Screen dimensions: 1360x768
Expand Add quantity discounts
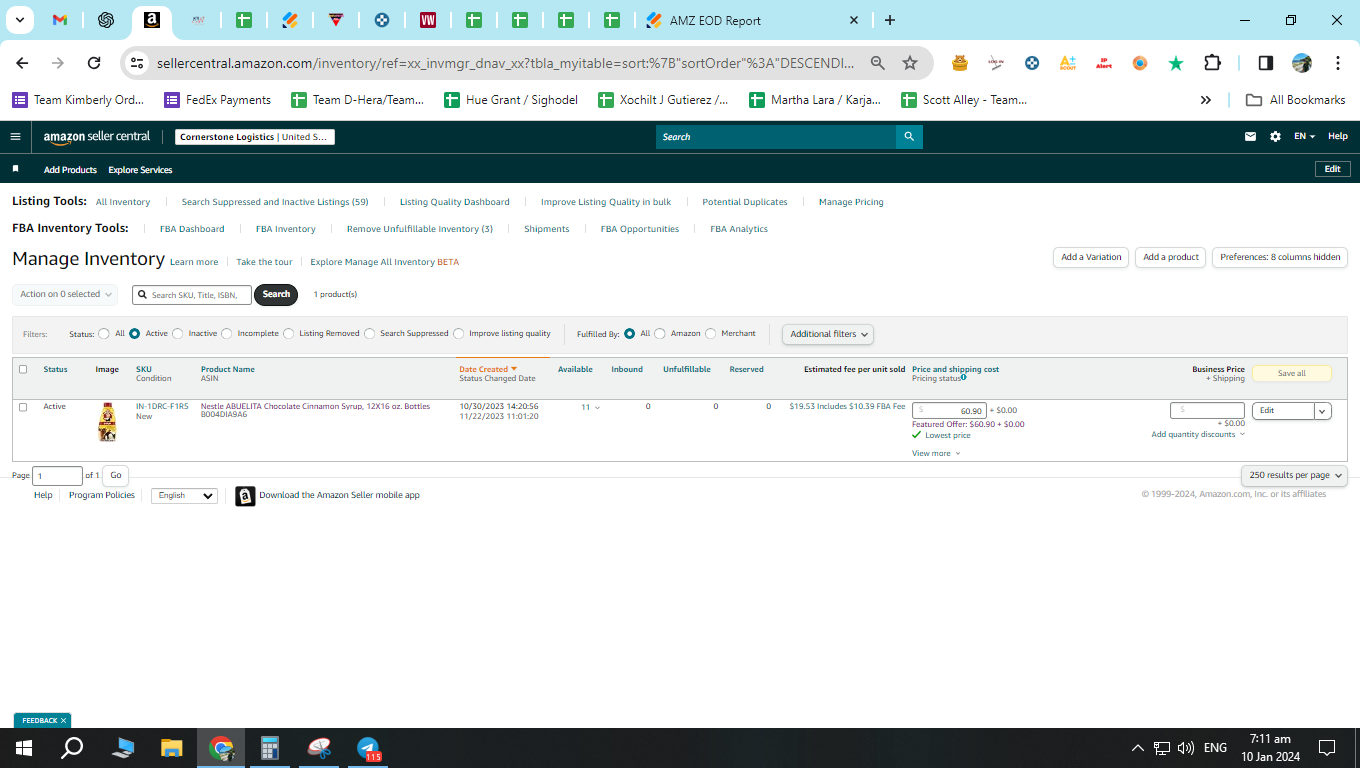tap(1198, 434)
